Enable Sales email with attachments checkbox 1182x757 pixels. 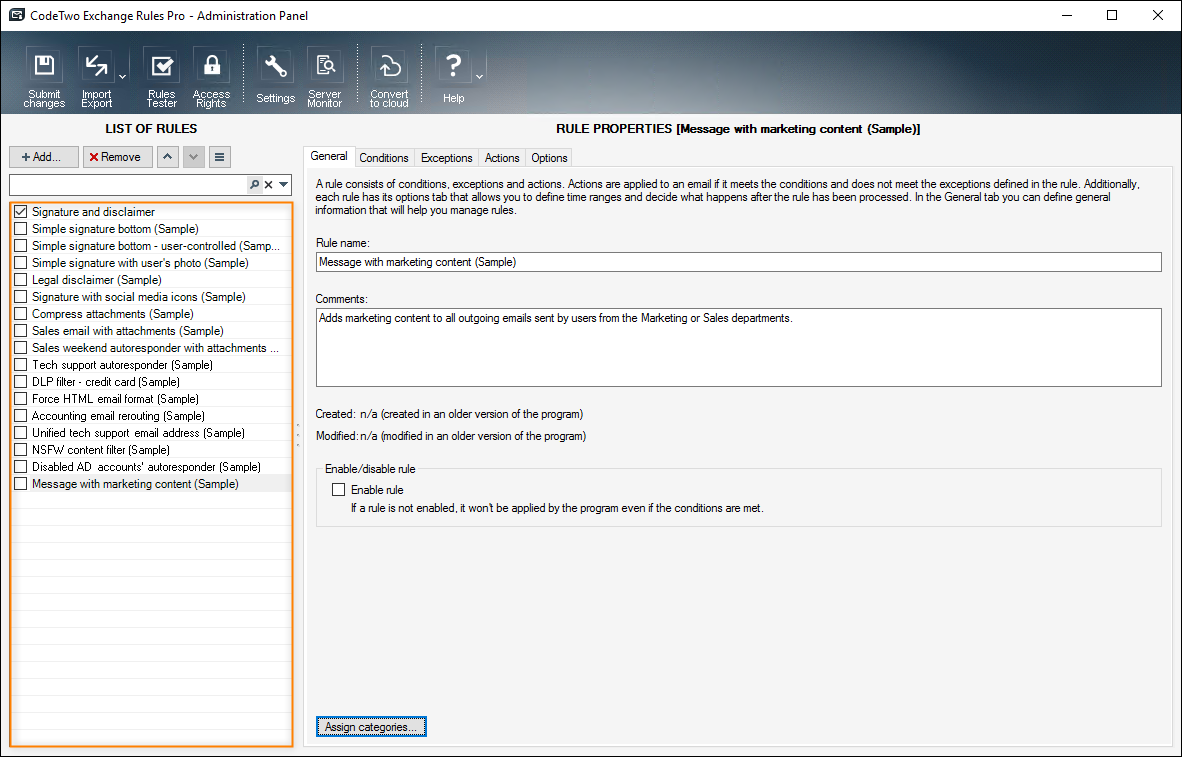click(20, 331)
